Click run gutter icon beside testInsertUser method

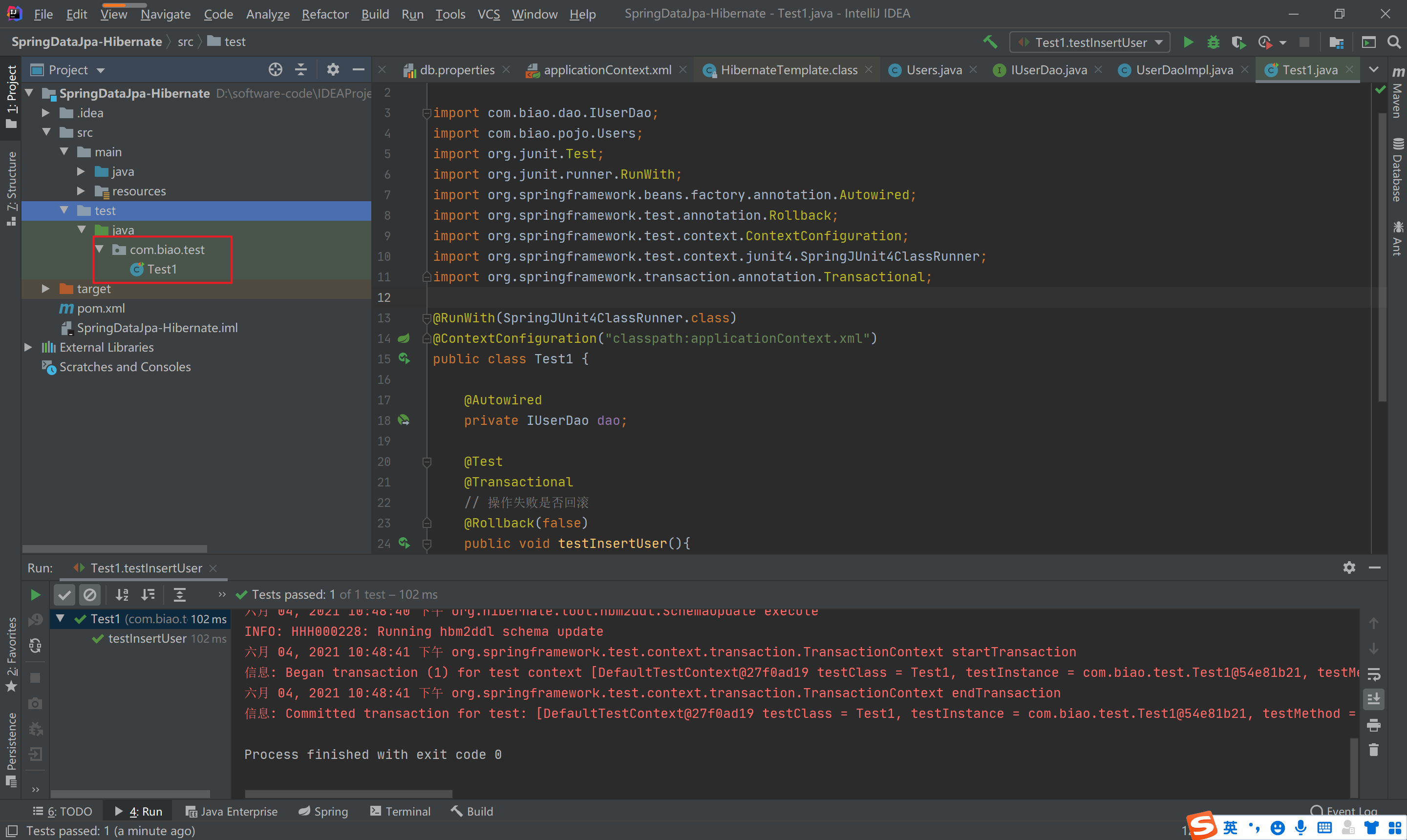pos(404,543)
